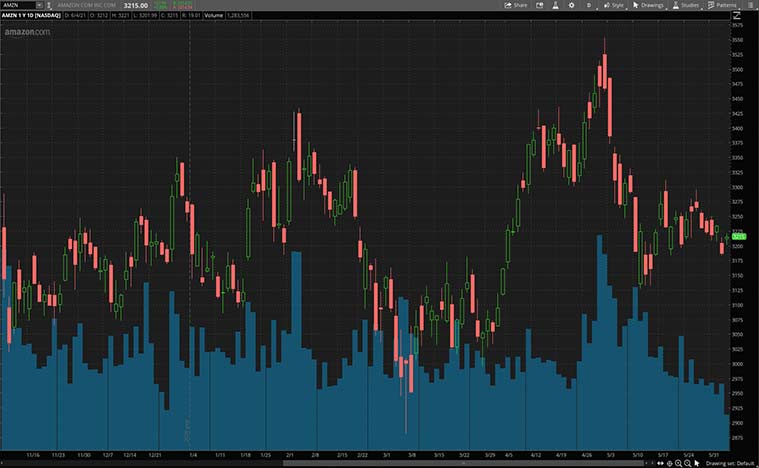Open the Patterns menu
Screen dimensions: 759x468
click(x=722, y=5)
